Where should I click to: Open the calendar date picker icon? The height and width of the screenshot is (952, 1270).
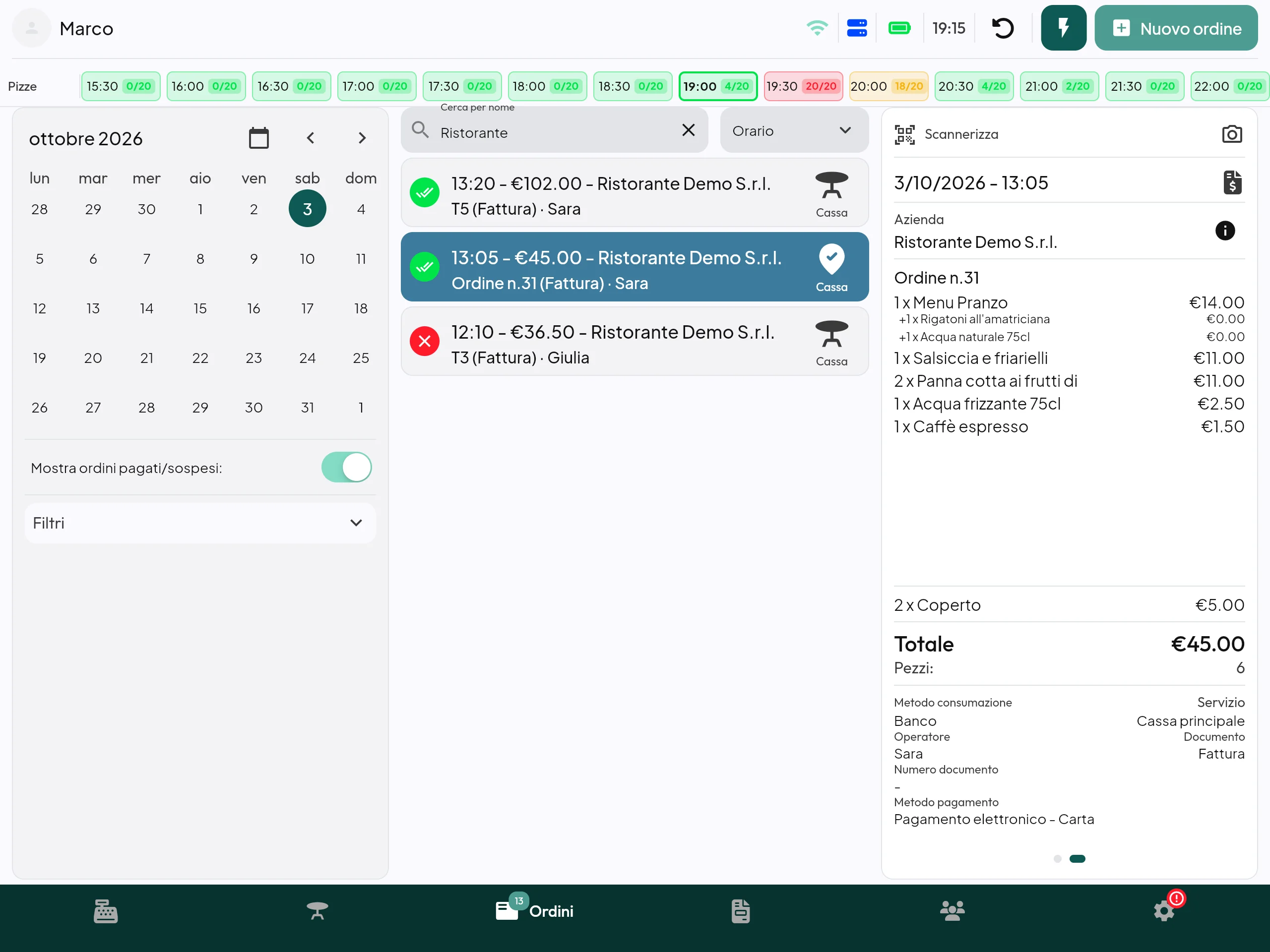coord(258,138)
